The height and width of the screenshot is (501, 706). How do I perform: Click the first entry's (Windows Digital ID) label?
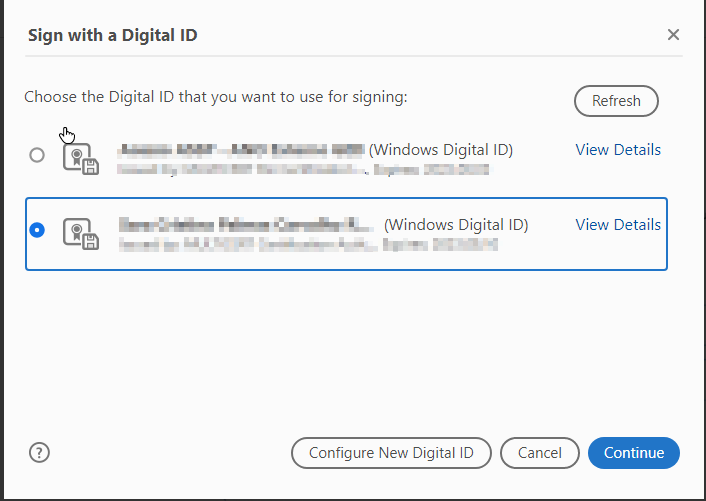(x=441, y=150)
